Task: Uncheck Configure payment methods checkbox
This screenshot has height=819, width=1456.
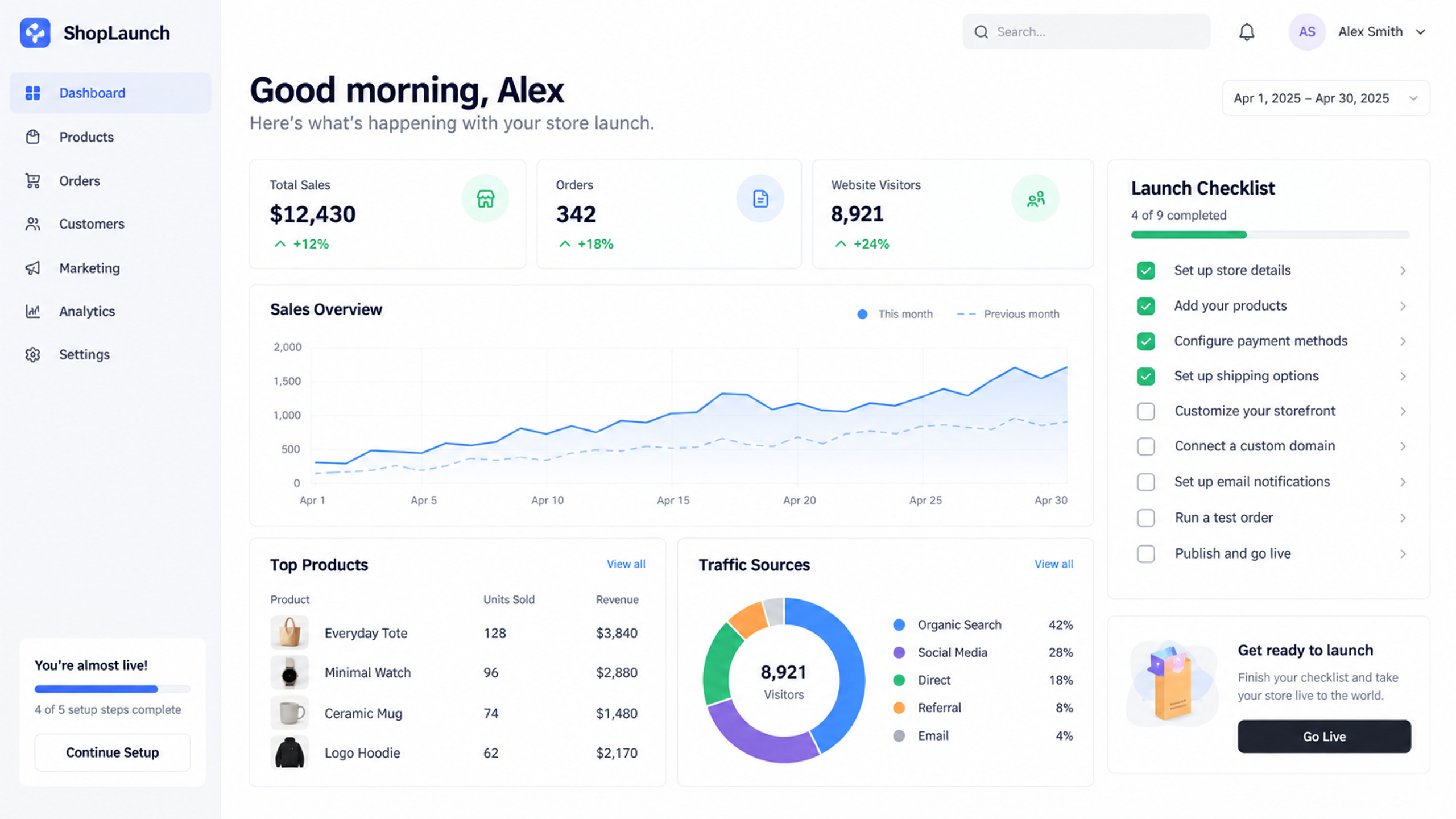Action: pos(1146,341)
